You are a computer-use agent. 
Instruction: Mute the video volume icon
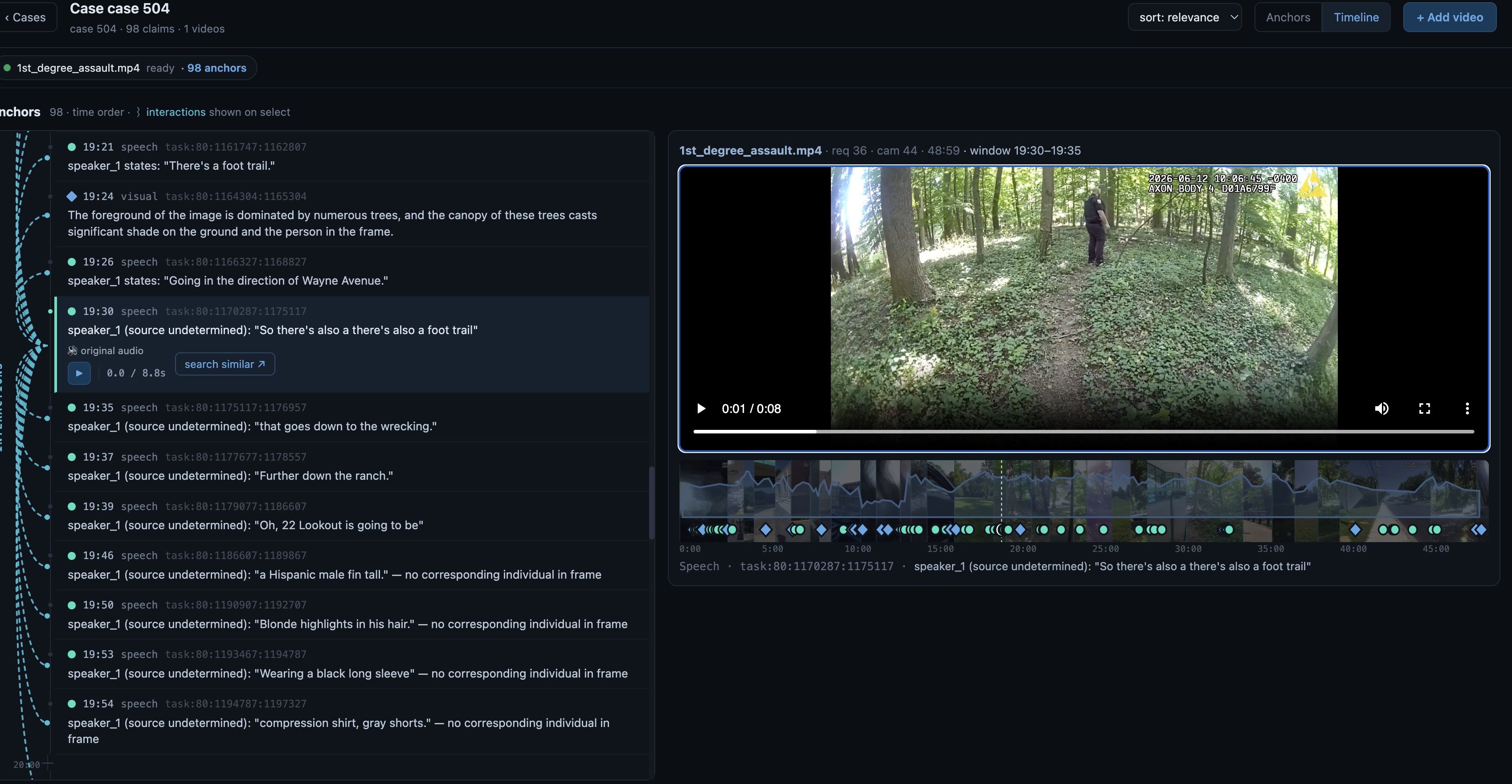[x=1382, y=408]
